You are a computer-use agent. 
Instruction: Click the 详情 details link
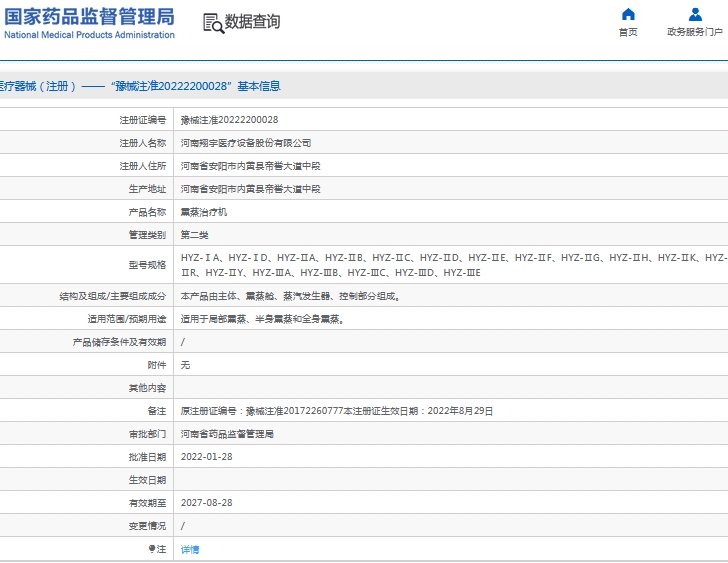click(x=190, y=550)
